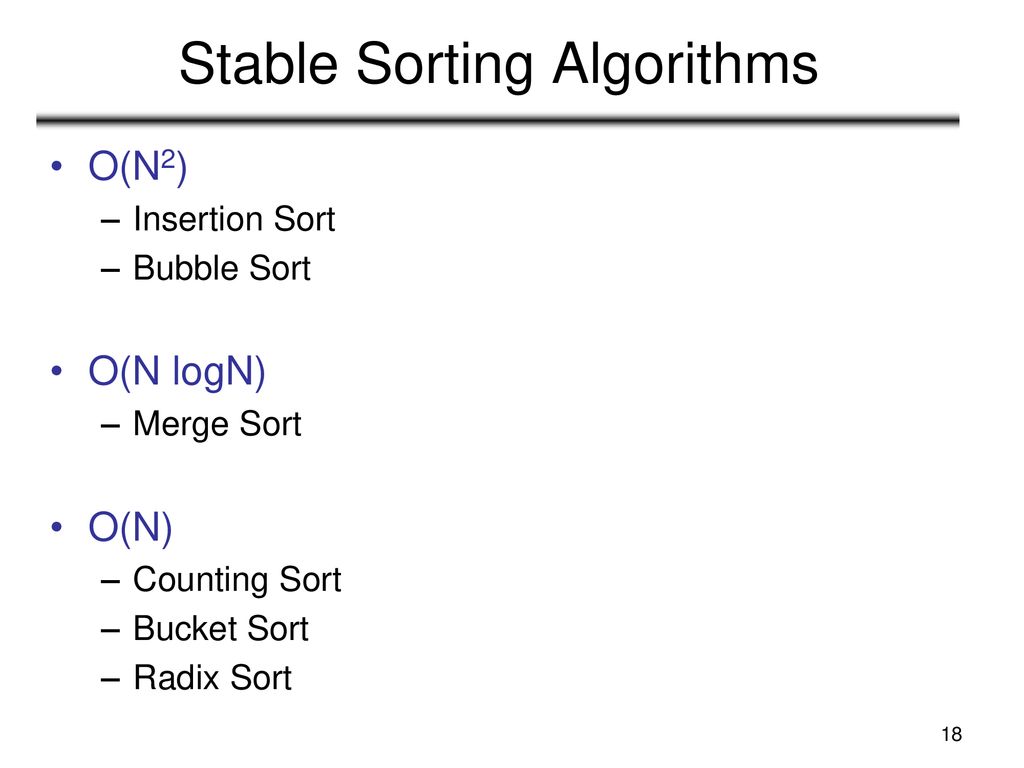Click the dash before Merge Sort
The height and width of the screenshot is (768, 1024).
pyautogui.click(x=110, y=426)
